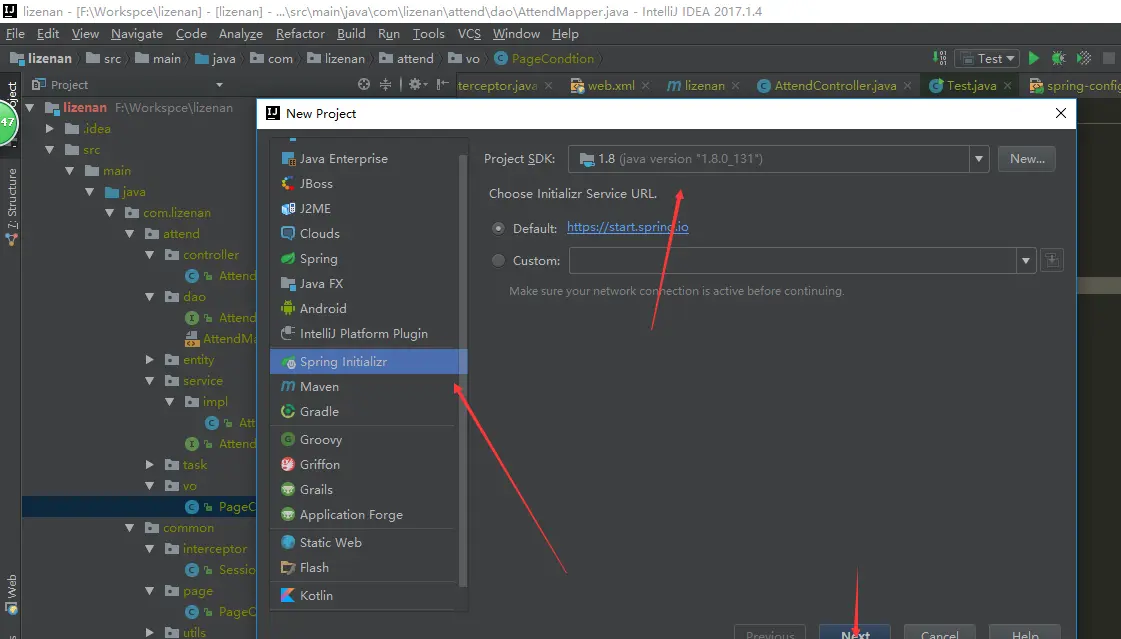Select Android project type

[x=368, y=309]
